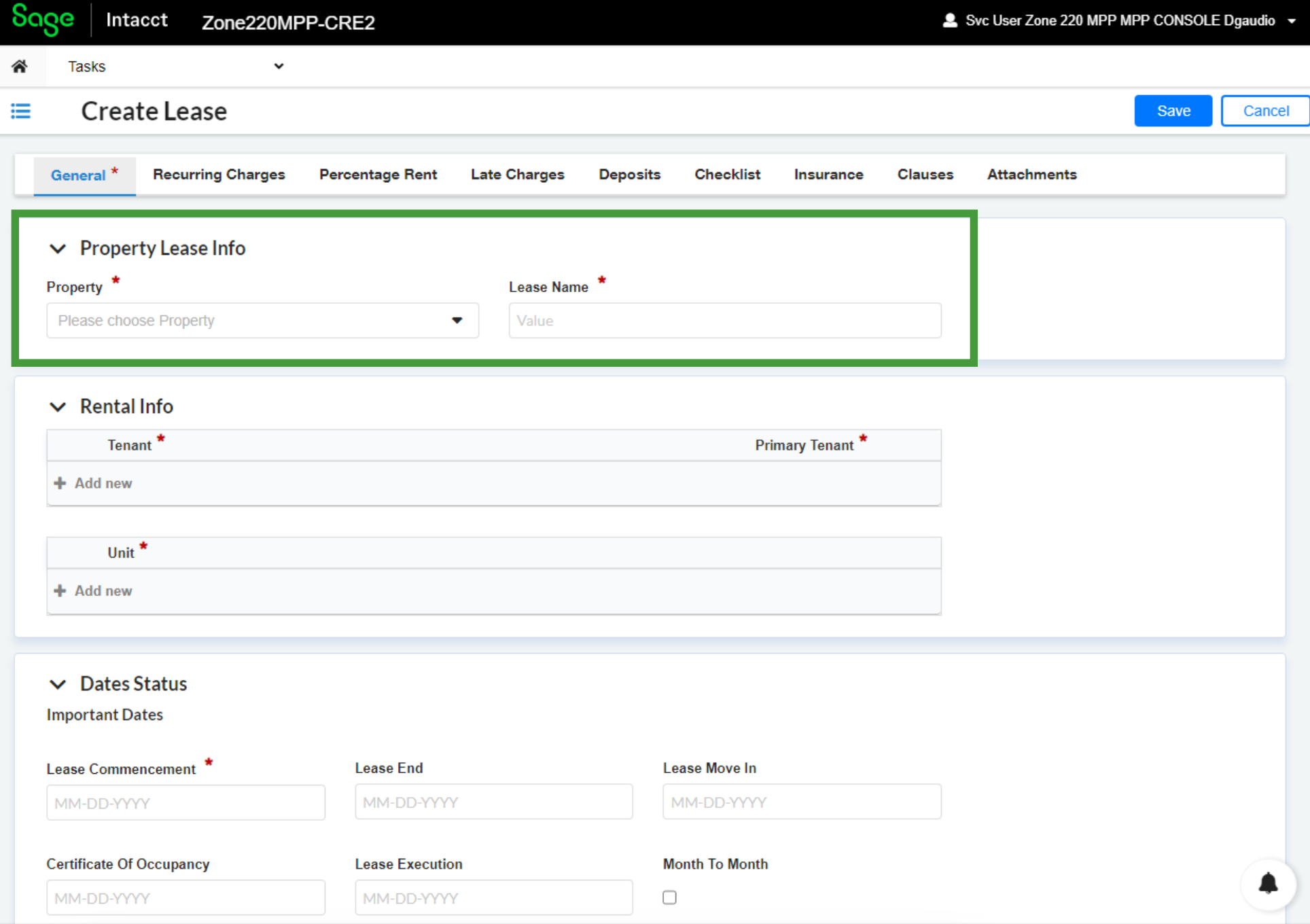Click the Primary Tenant column header
Viewport: 1310px width, 924px height.
804,445
